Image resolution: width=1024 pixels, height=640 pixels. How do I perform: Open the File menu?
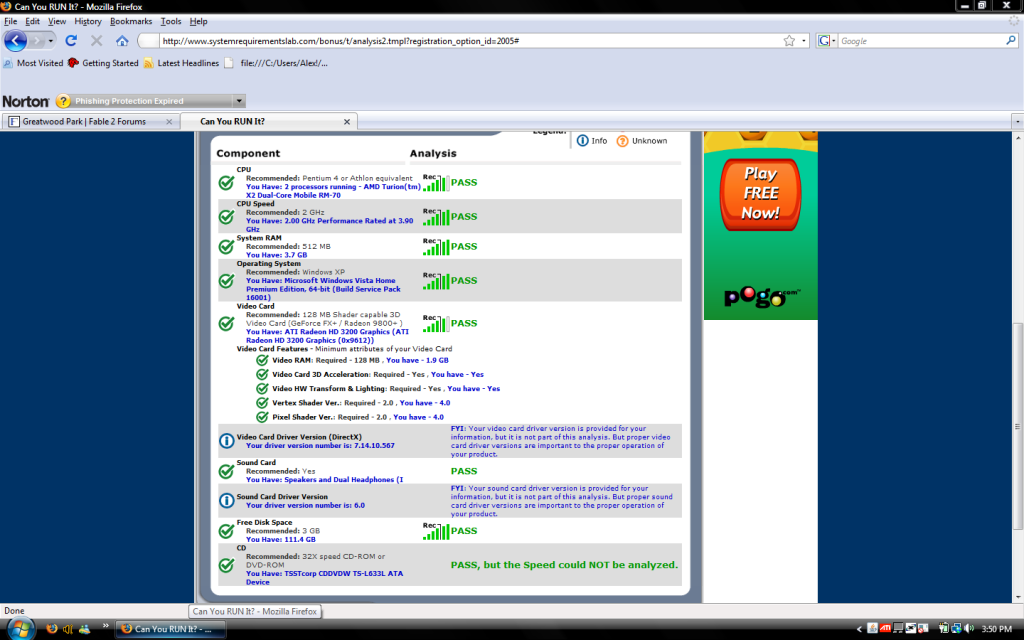(x=10, y=22)
